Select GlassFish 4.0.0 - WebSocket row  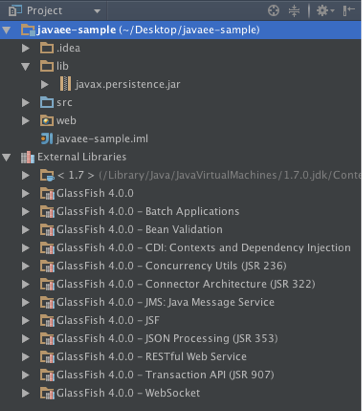coord(181,393)
